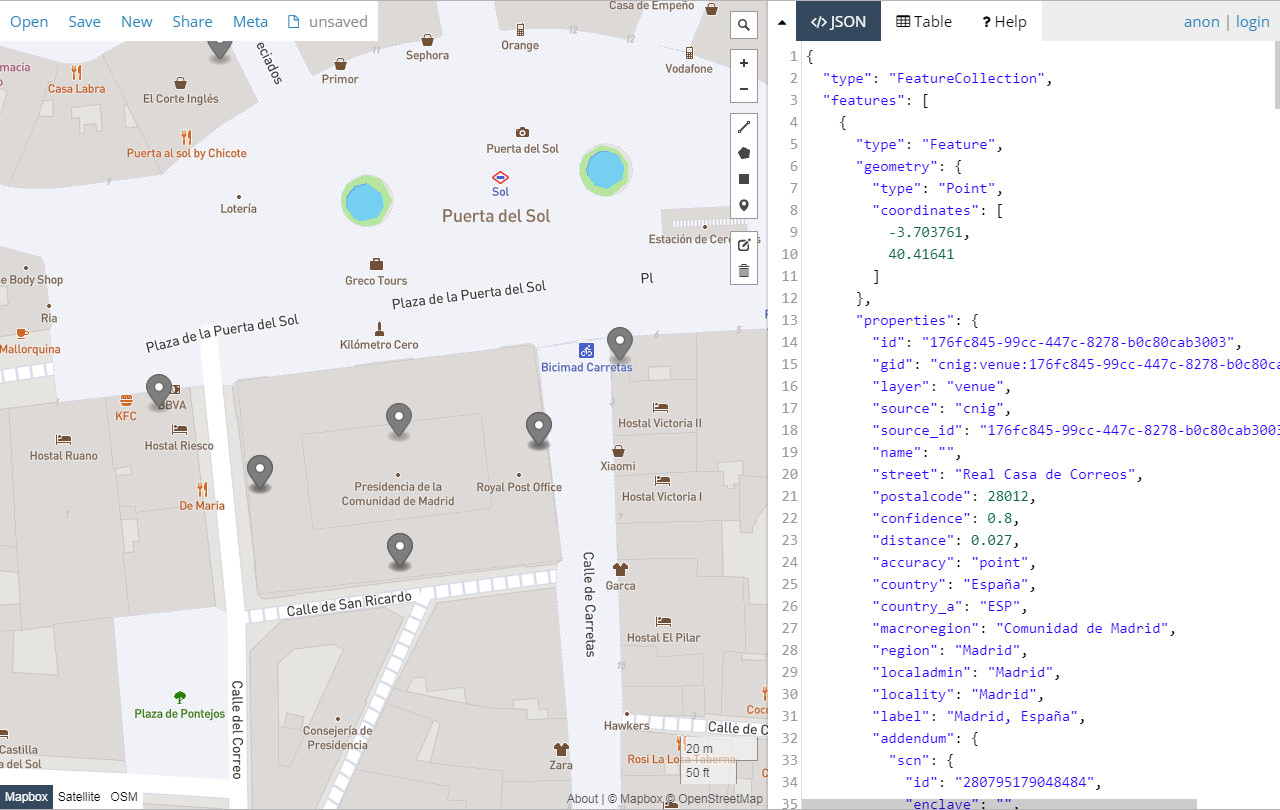Click the Hostal Victoria II bed icon
Screen dimensions: 1280x810
[660, 407]
